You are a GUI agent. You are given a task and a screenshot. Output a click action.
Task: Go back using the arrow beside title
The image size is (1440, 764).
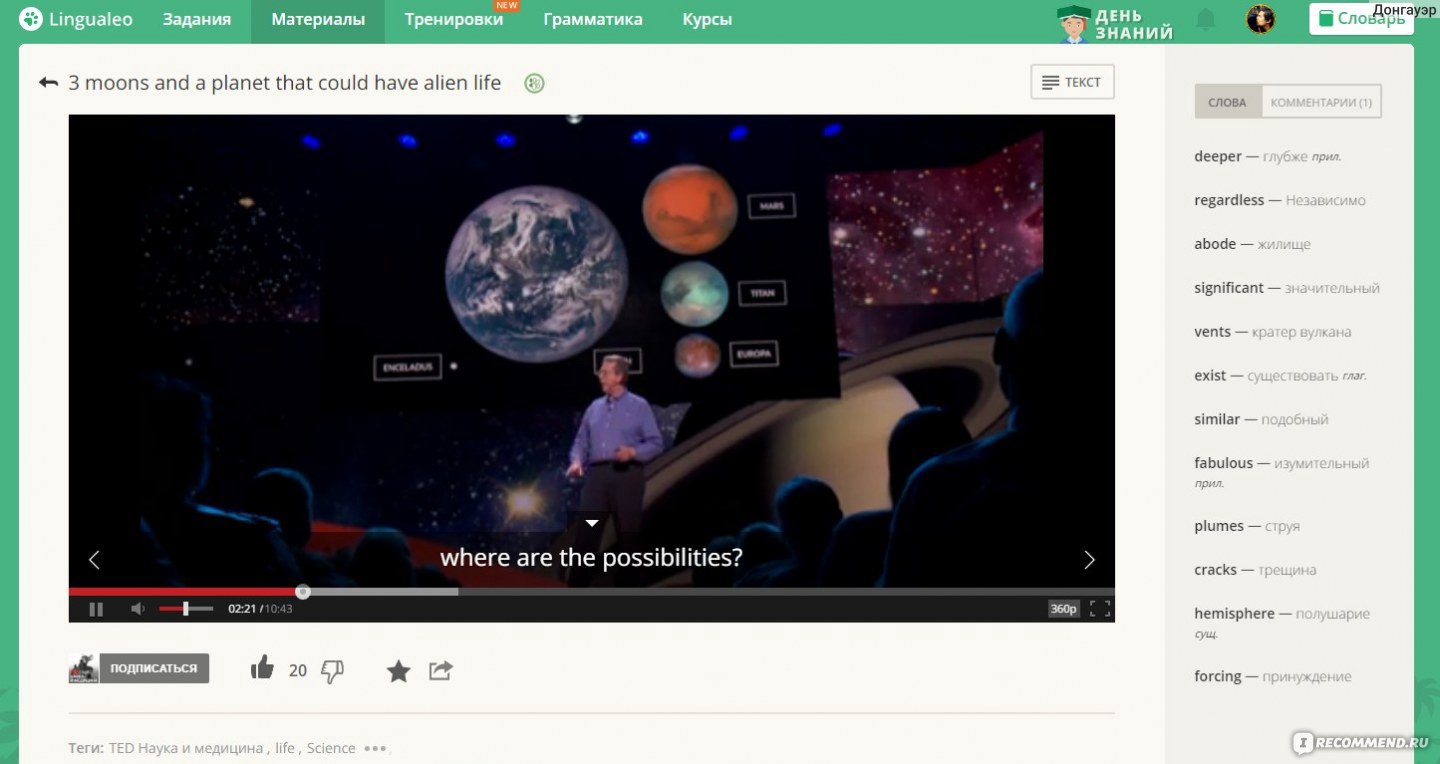(48, 83)
